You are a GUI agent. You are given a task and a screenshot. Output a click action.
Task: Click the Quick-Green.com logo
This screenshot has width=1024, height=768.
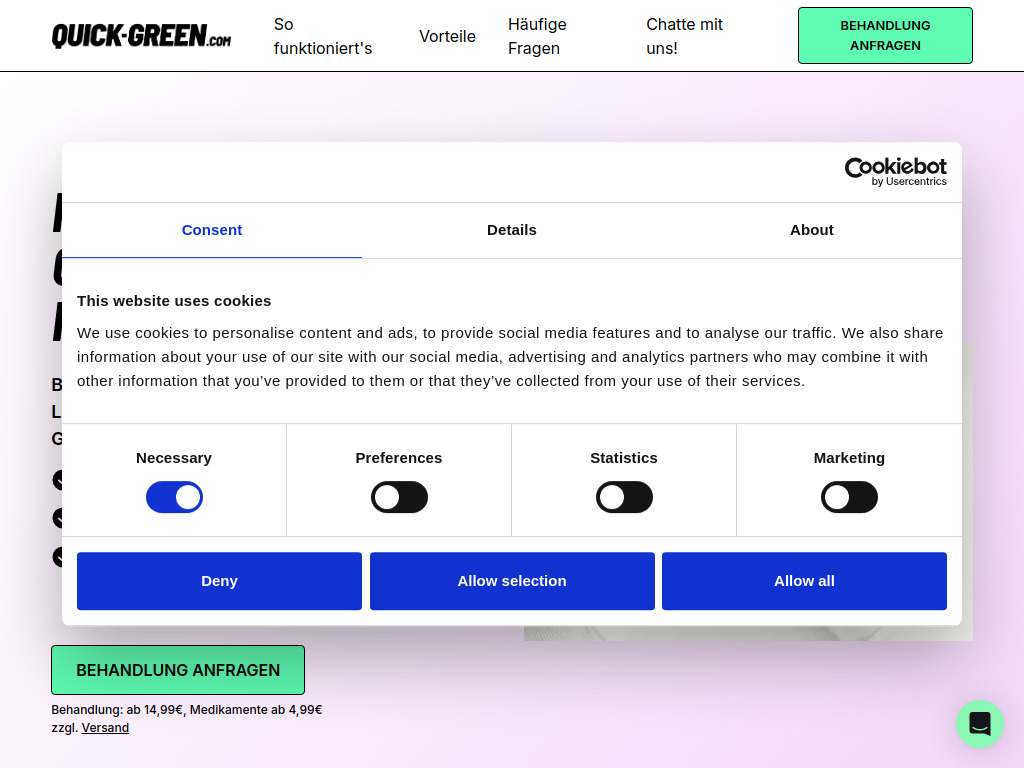click(140, 35)
